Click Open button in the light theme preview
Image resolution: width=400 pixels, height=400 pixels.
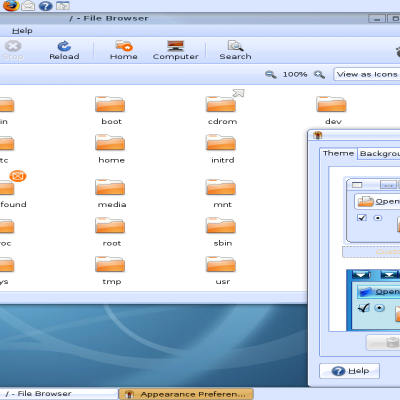coord(377,201)
